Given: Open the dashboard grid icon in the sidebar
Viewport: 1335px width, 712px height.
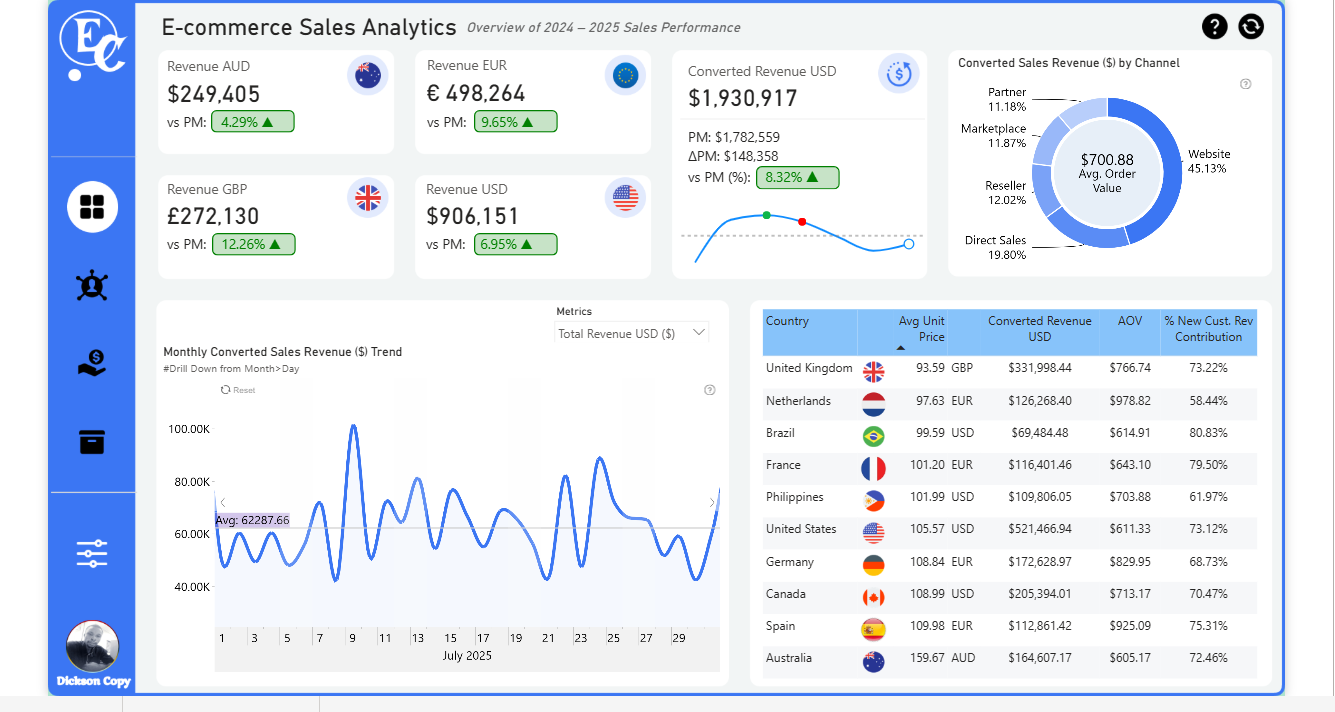Looking at the screenshot, I should [x=92, y=207].
